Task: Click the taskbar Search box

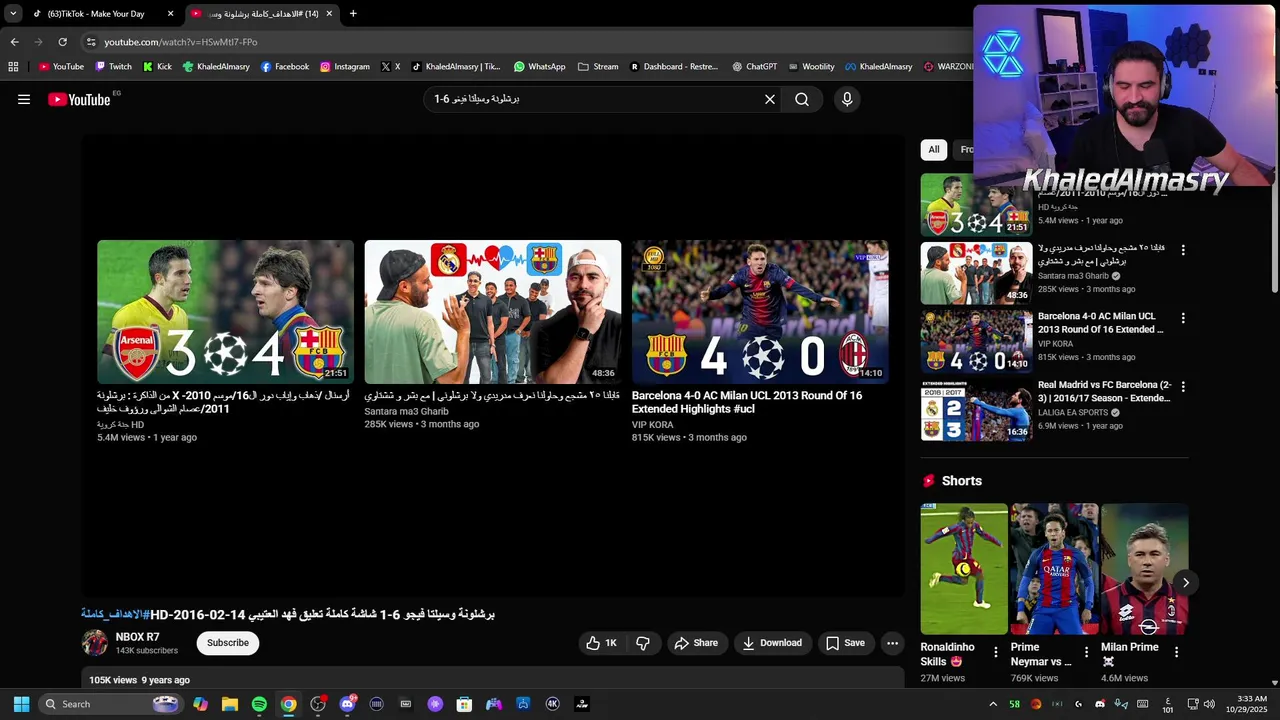Action: (110, 704)
